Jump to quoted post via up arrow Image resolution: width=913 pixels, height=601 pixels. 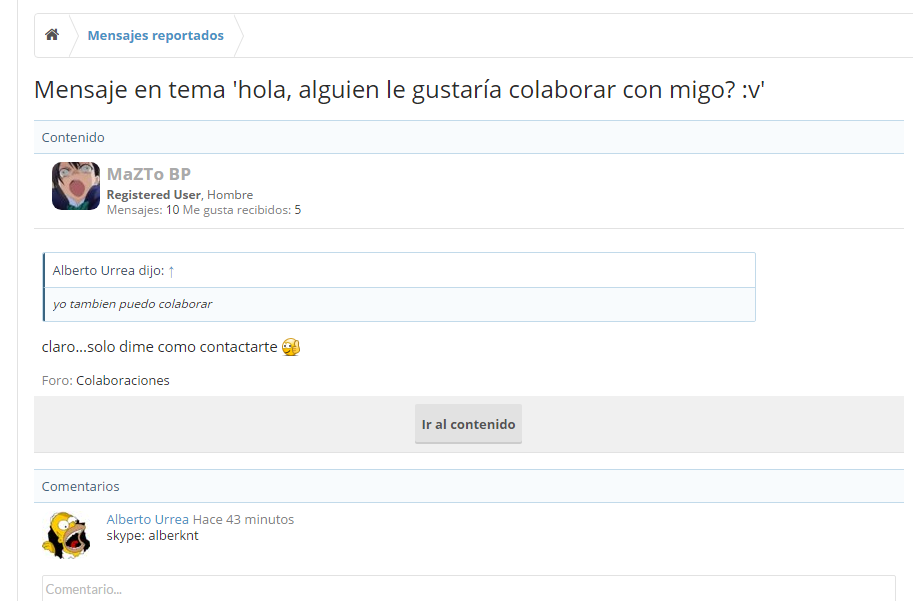[x=171, y=271]
